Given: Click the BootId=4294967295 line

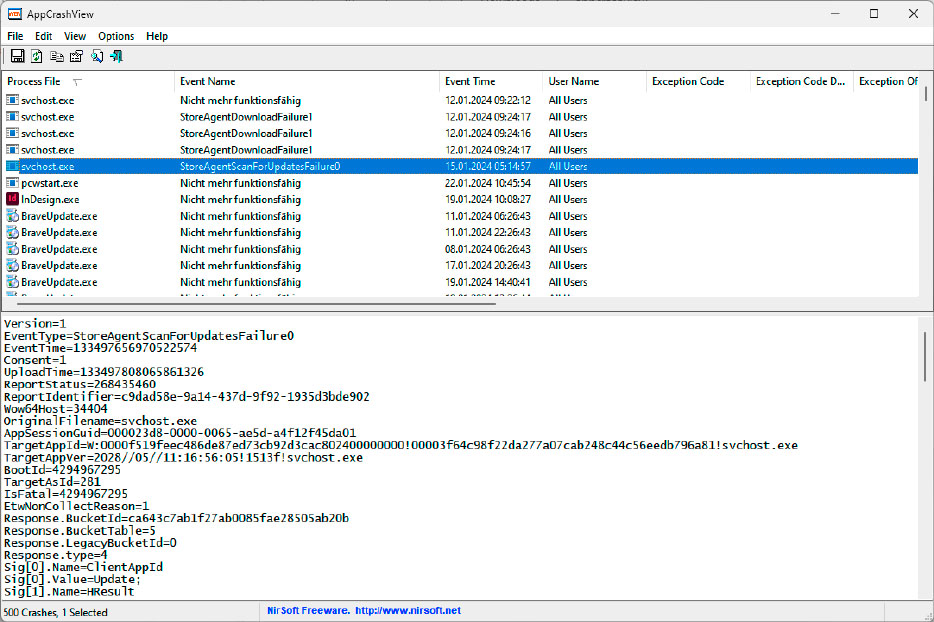Looking at the screenshot, I should [x=62, y=469].
